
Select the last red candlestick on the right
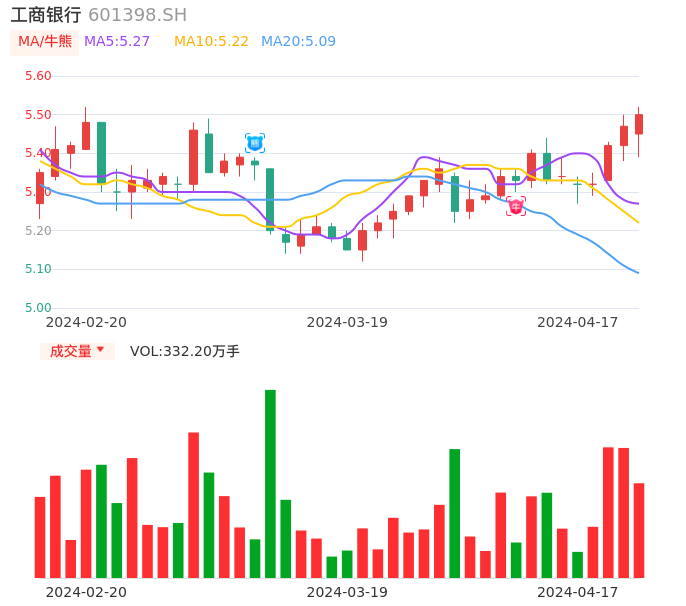click(639, 124)
